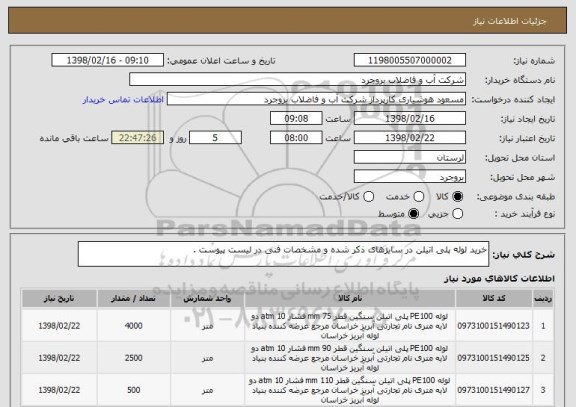
Task: Click product code 0973100151490127
Action: (493, 390)
